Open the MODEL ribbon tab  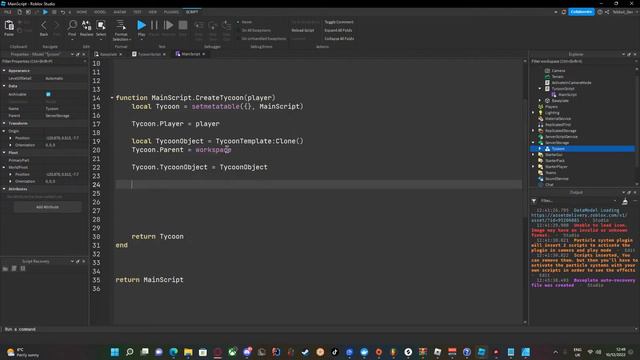[100, 12]
